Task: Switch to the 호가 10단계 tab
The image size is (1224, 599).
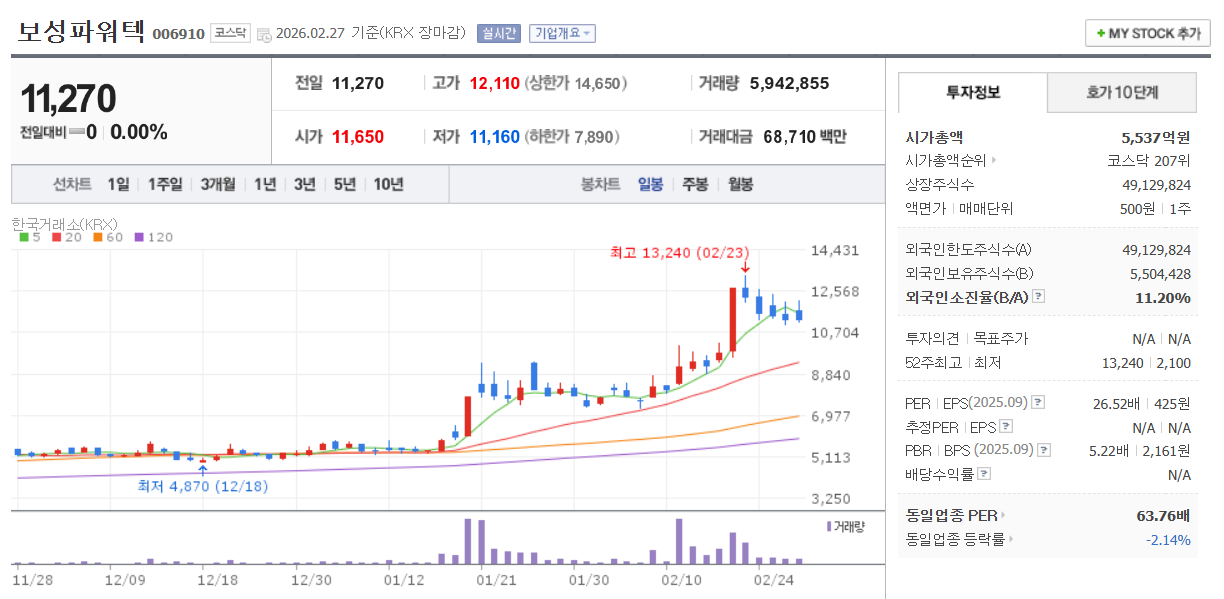Action: (x=1121, y=92)
